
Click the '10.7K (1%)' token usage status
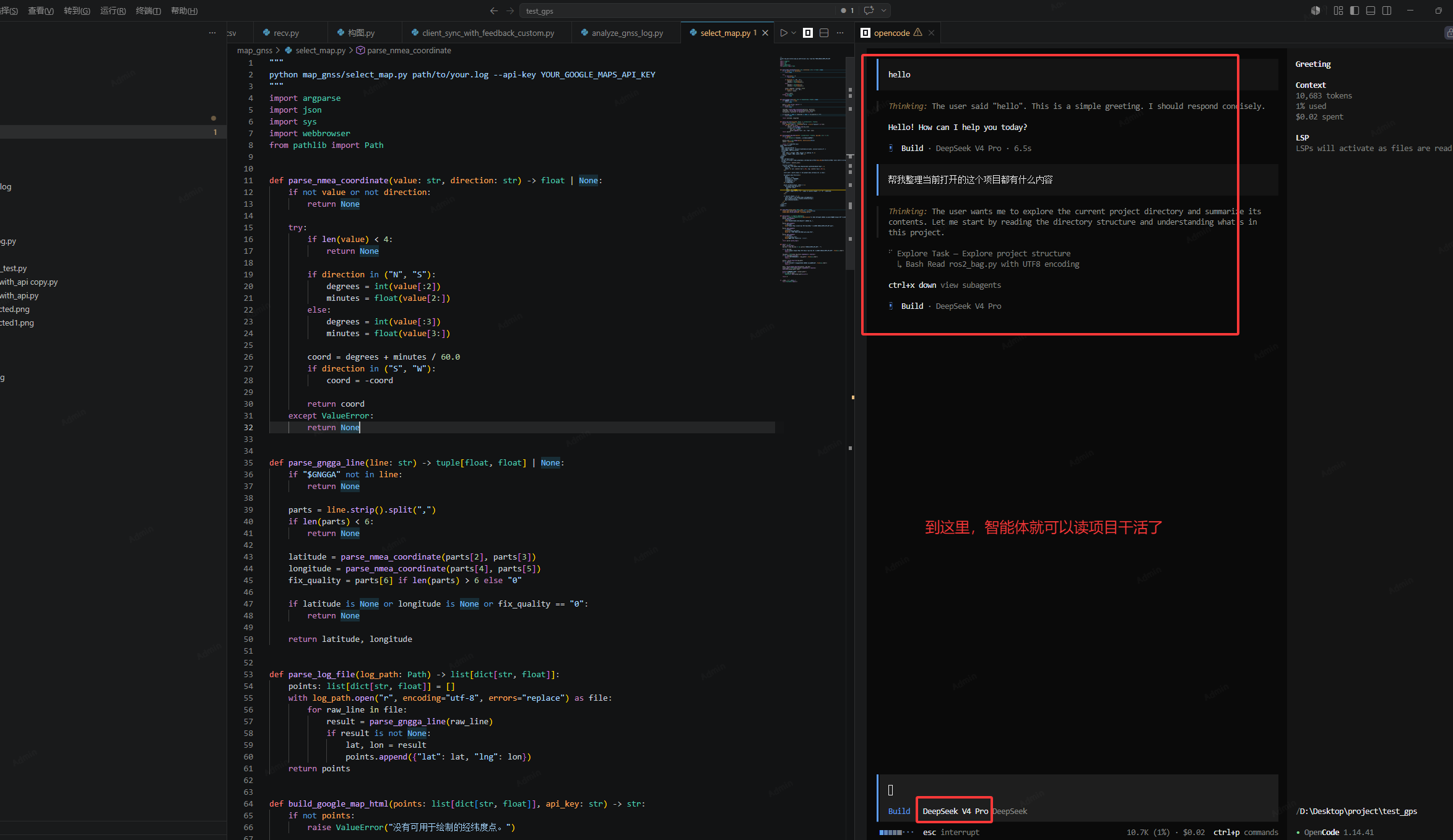tap(1148, 832)
